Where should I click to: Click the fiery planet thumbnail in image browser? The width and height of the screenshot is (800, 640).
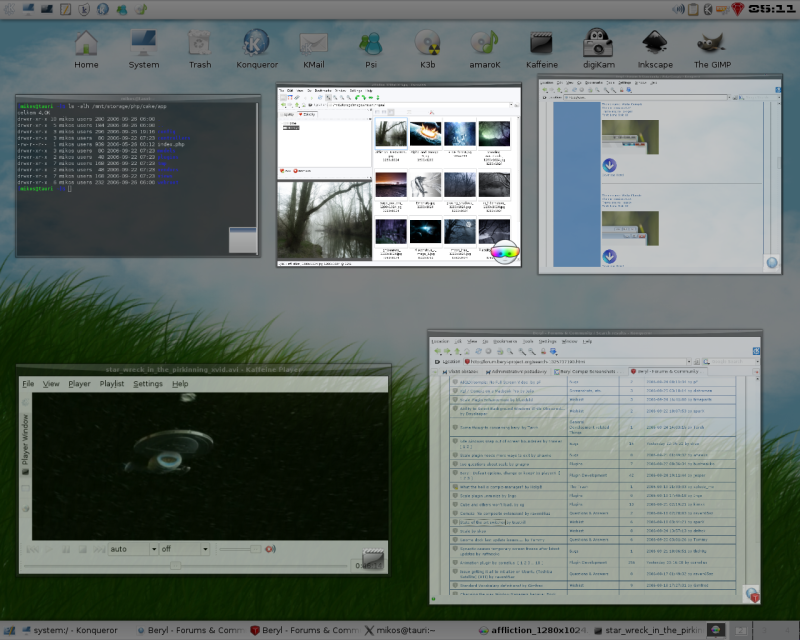(426, 133)
